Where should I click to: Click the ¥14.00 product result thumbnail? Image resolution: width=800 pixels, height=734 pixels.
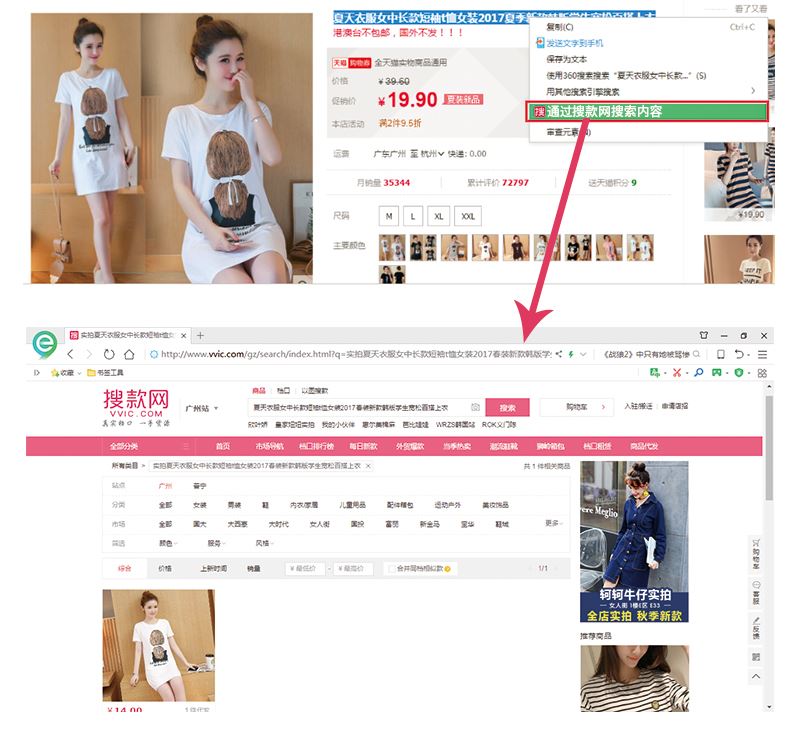[159, 645]
